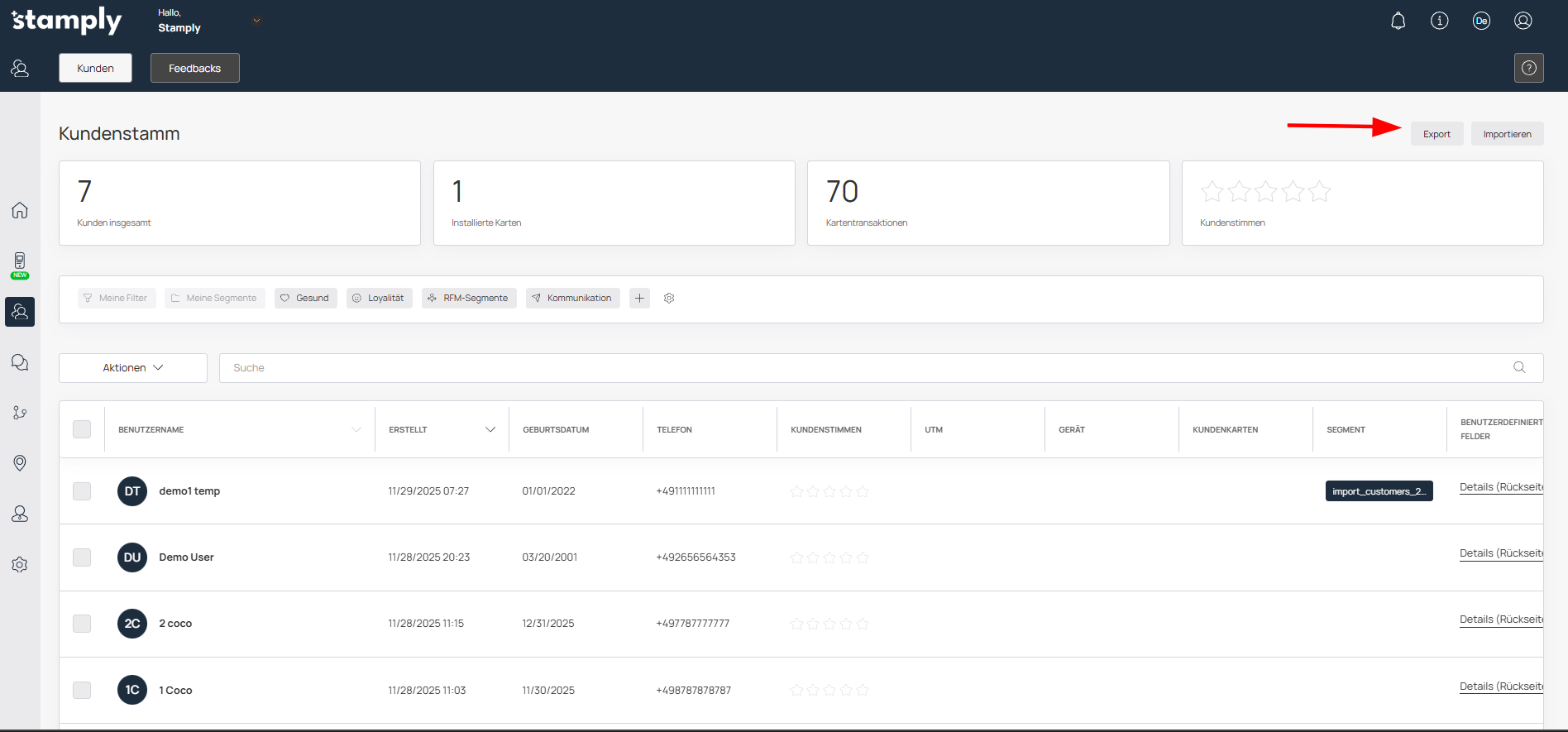Click the info circle icon in header
This screenshot has width=1568, height=732.
1439,21
